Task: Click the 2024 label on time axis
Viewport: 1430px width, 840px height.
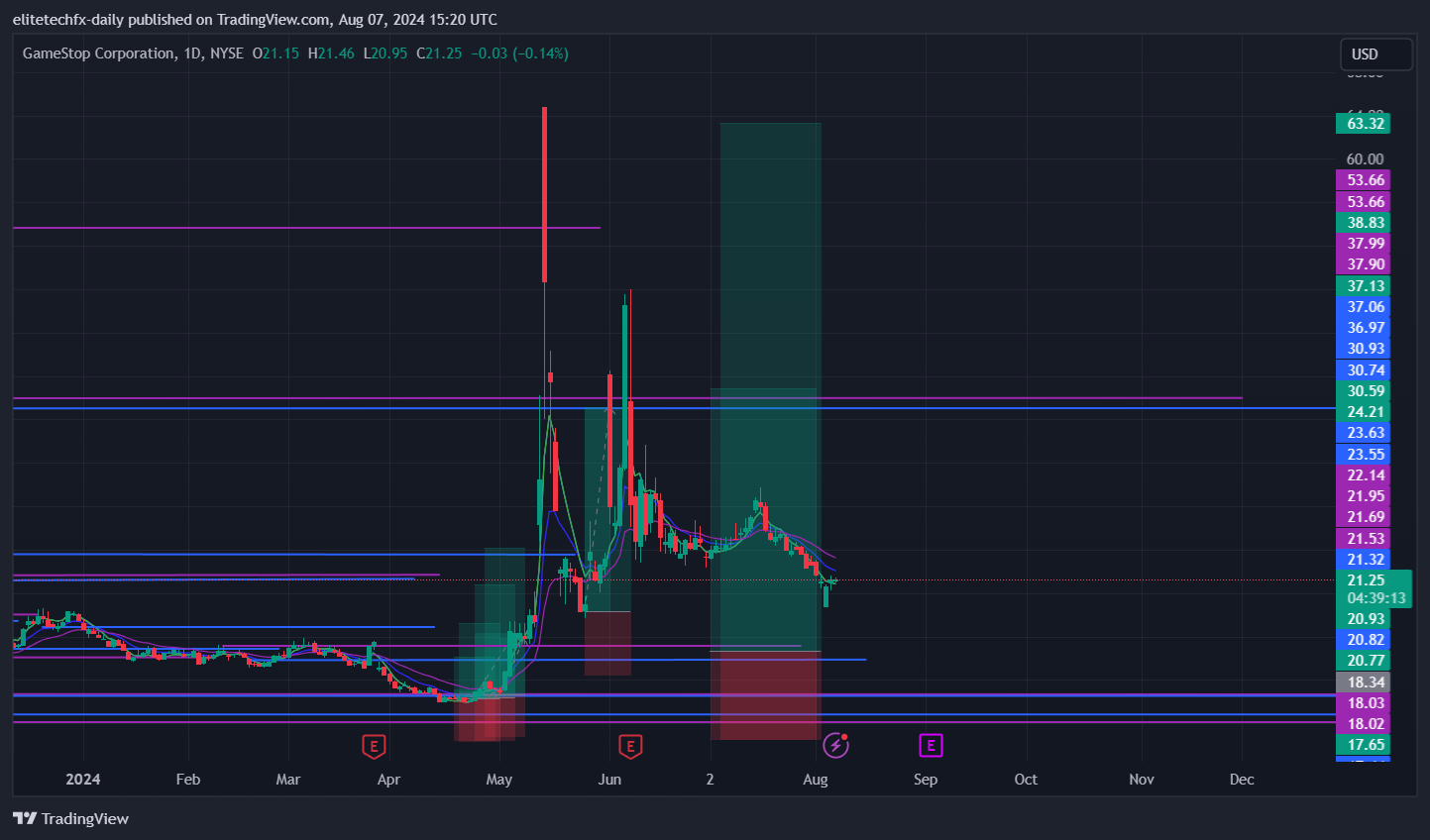Action: pos(83,780)
